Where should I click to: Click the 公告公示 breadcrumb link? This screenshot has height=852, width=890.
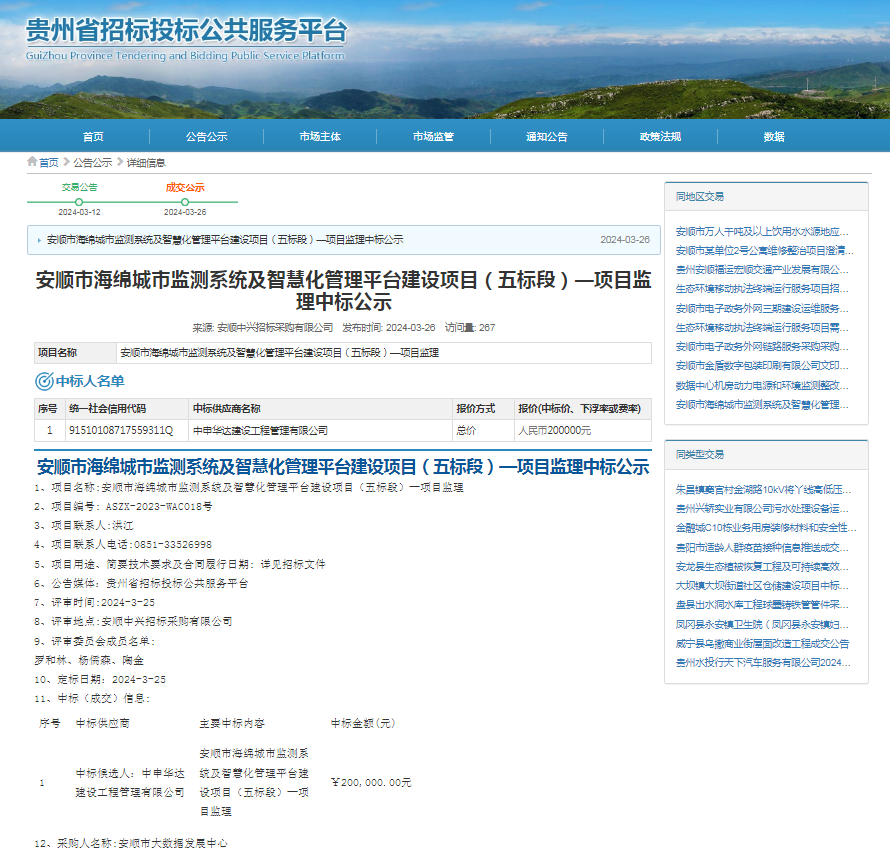pos(92,162)
